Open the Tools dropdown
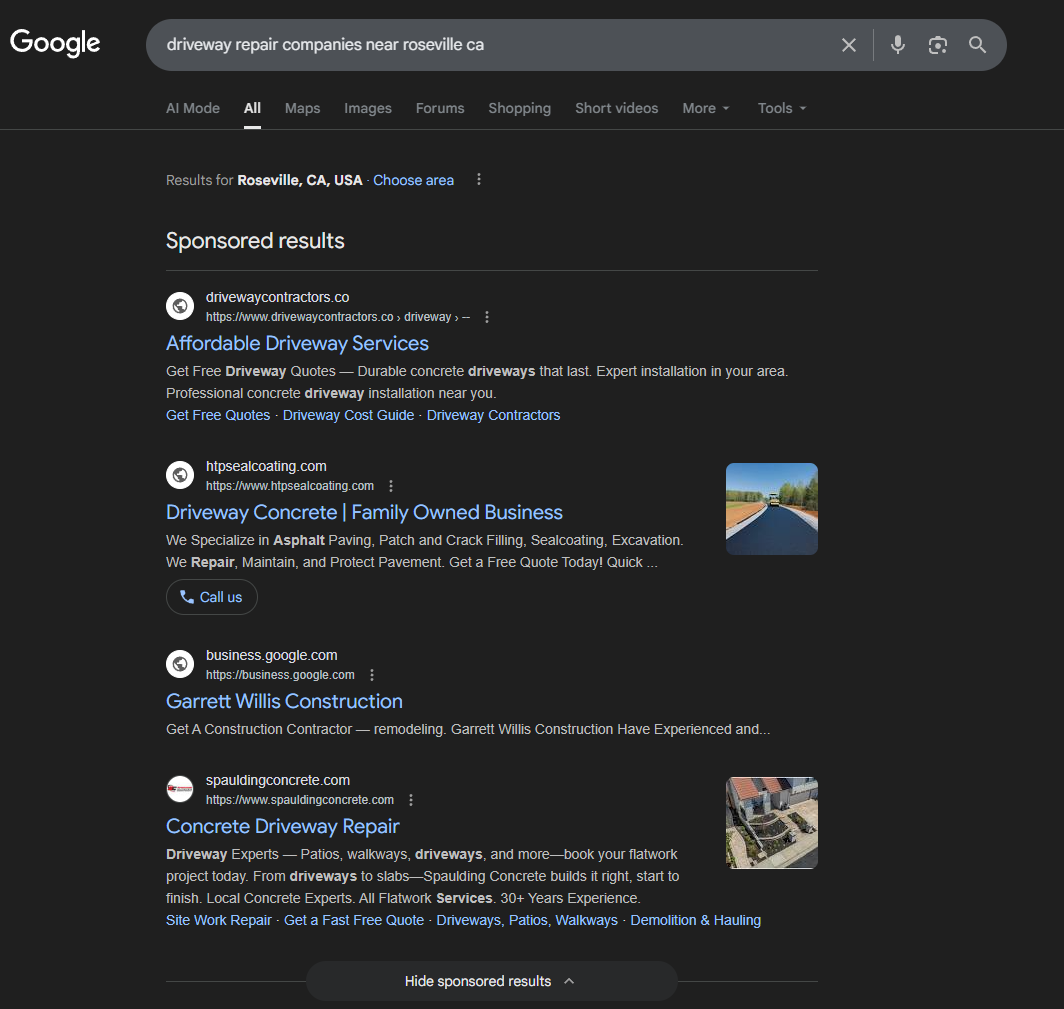Image resolution: width=1064 pixels, height=1009 pixels. [x=782, y=108]
